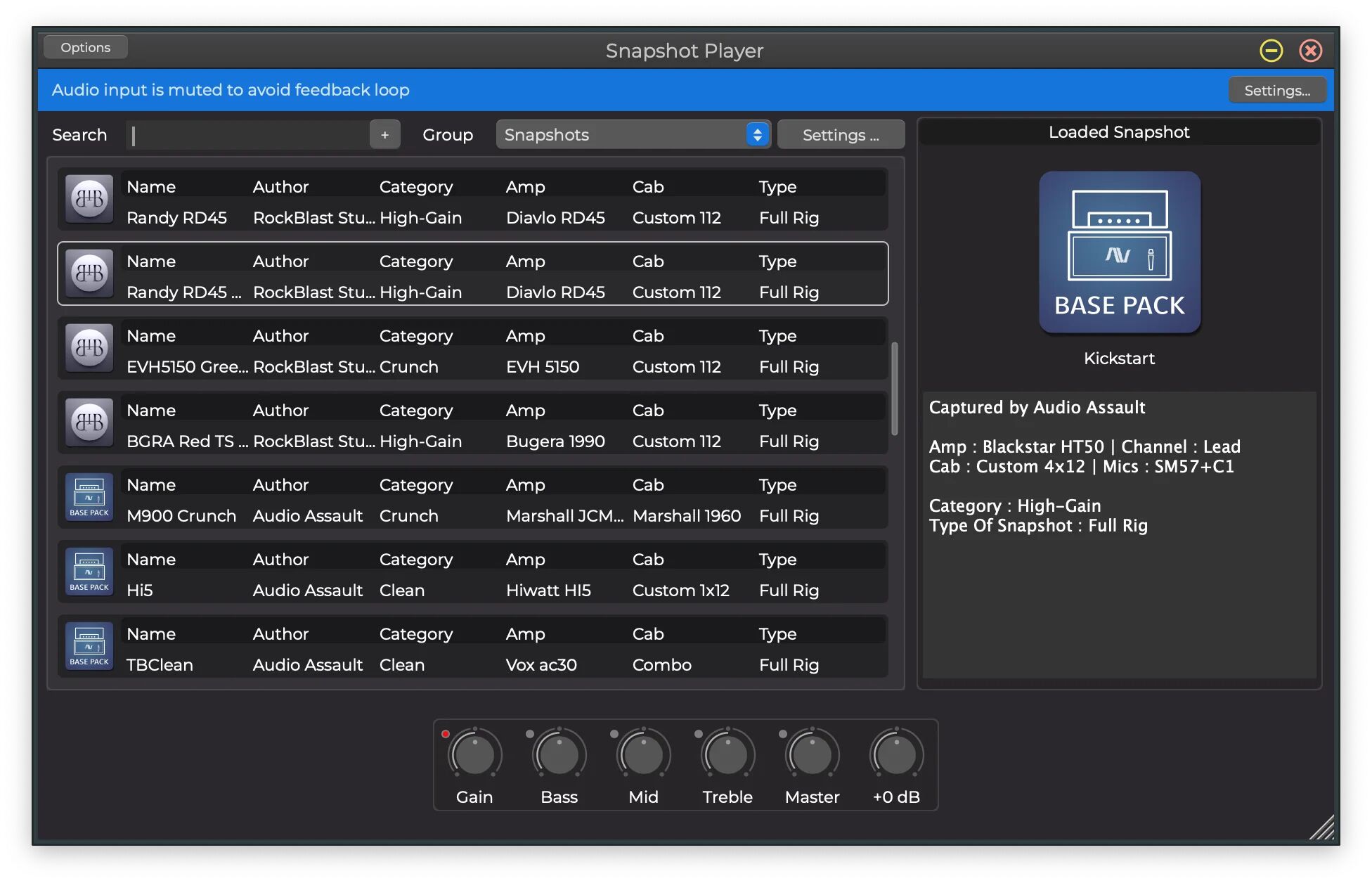The image size is (1372, 883).
Task: Open the Options menu
Action: tap(85, 47)
